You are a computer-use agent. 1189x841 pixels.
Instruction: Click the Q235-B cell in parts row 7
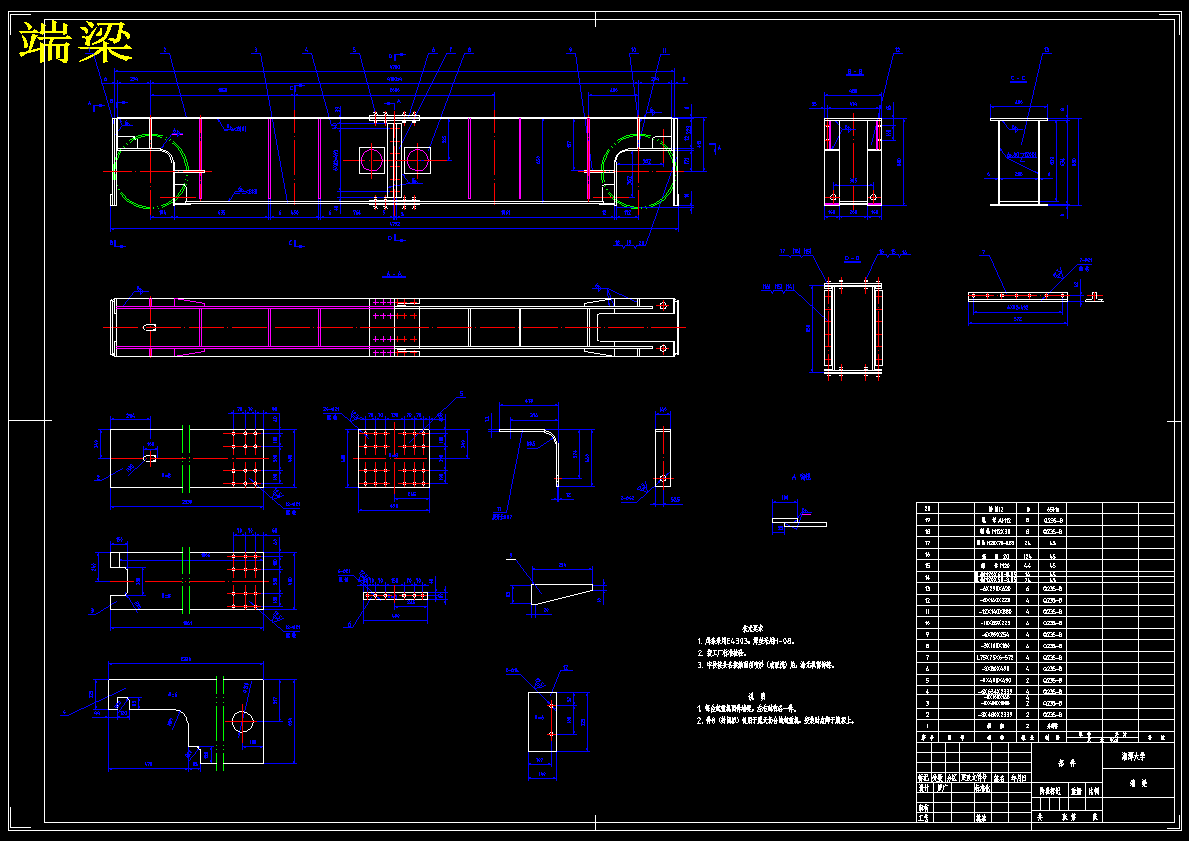pyautogui.click(x=1053, y=657)
